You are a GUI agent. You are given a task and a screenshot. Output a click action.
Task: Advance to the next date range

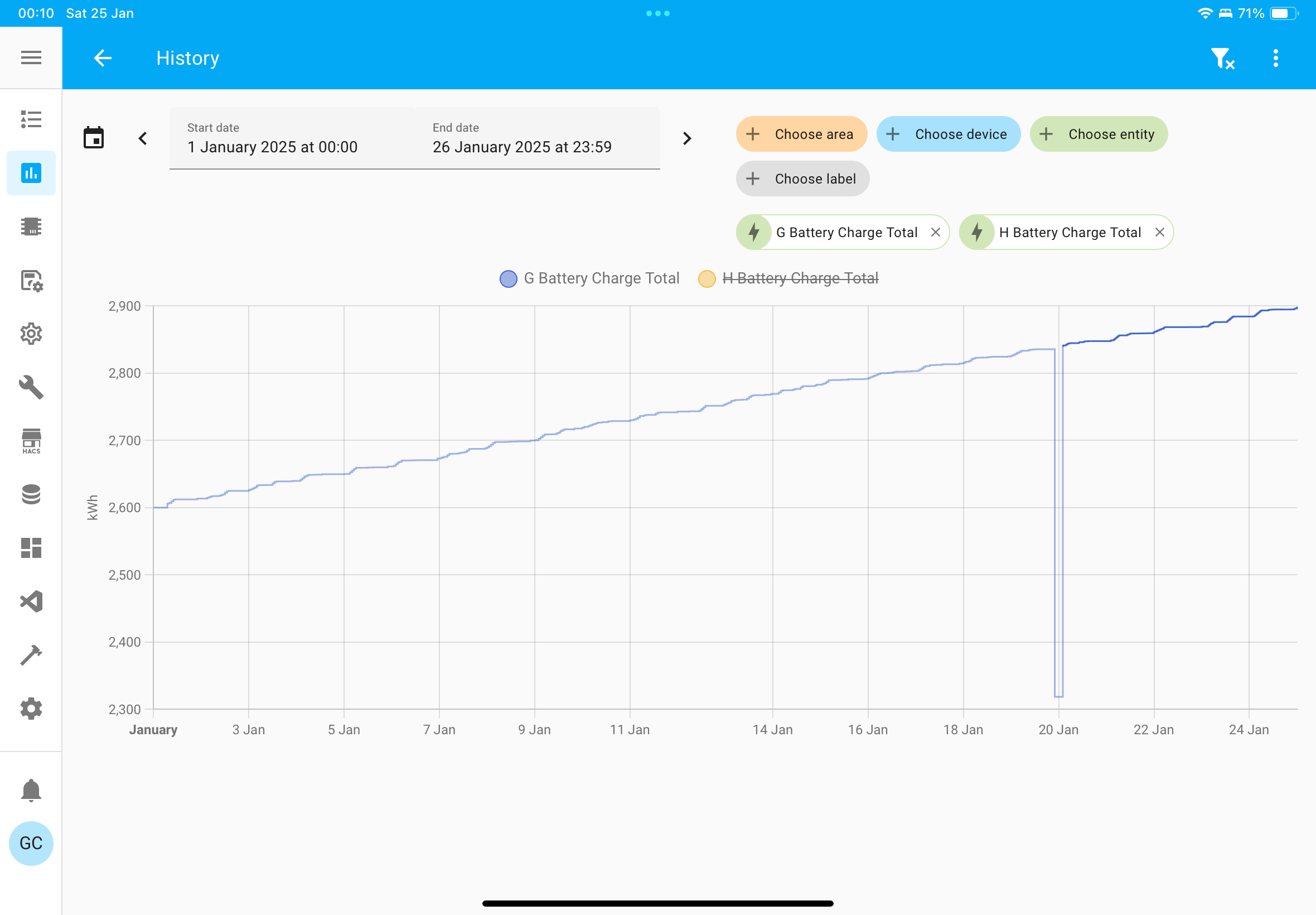(x=687, y=138)
